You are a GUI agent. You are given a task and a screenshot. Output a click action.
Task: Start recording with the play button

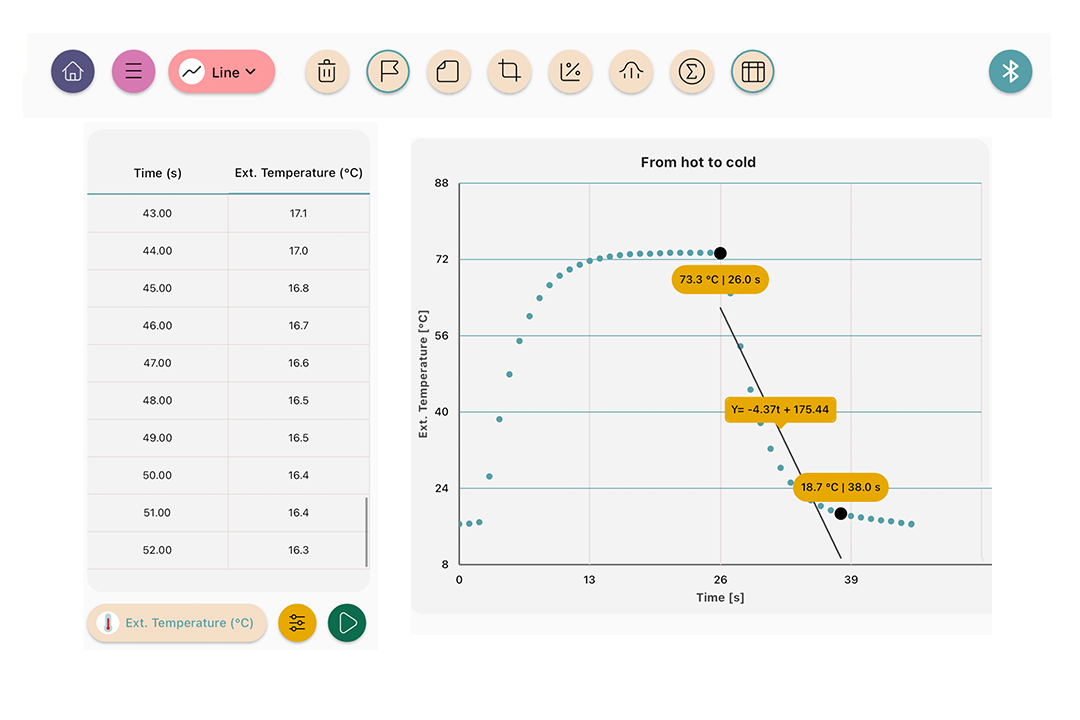(x=347, y=623)
